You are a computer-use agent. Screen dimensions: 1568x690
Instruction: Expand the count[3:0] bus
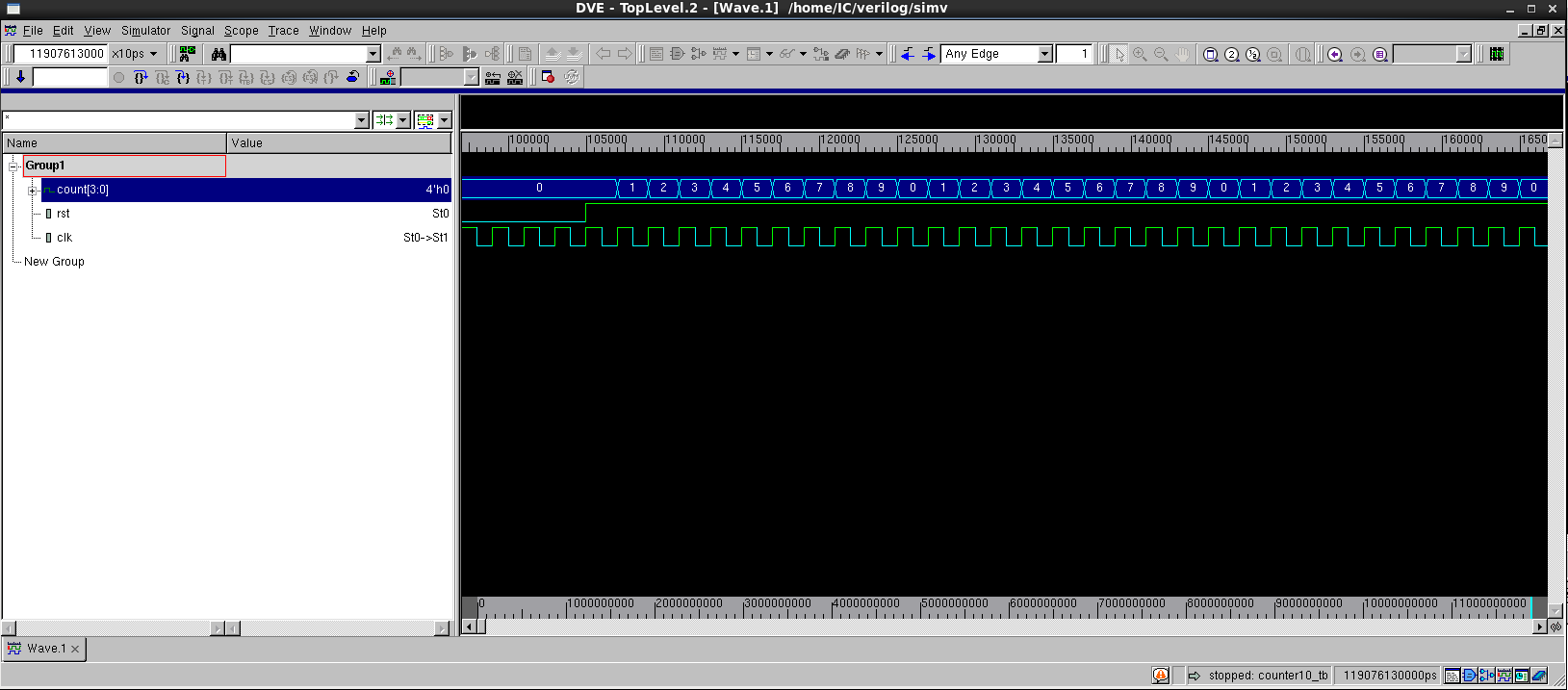[33, 191]
